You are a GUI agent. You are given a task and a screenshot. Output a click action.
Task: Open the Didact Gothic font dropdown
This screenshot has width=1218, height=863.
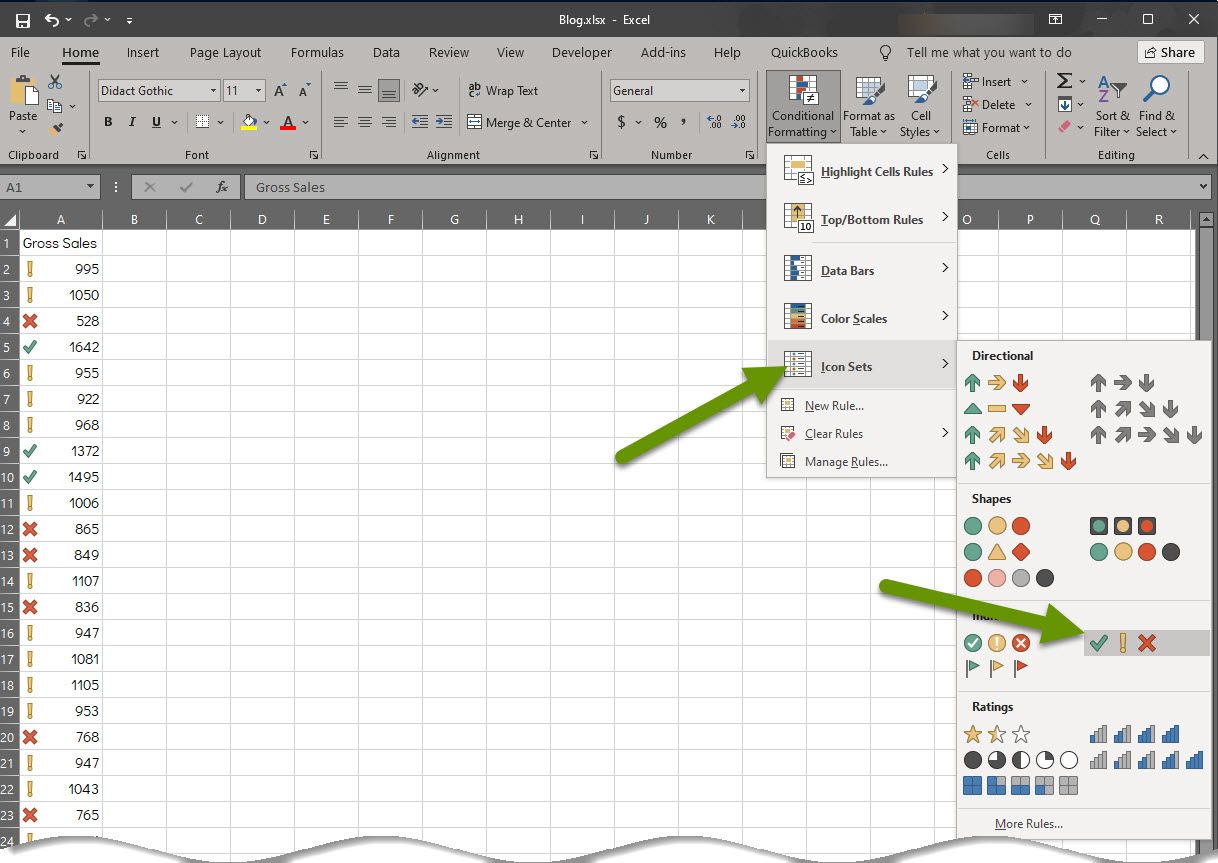pyautogui.click(x=213, y=90)
